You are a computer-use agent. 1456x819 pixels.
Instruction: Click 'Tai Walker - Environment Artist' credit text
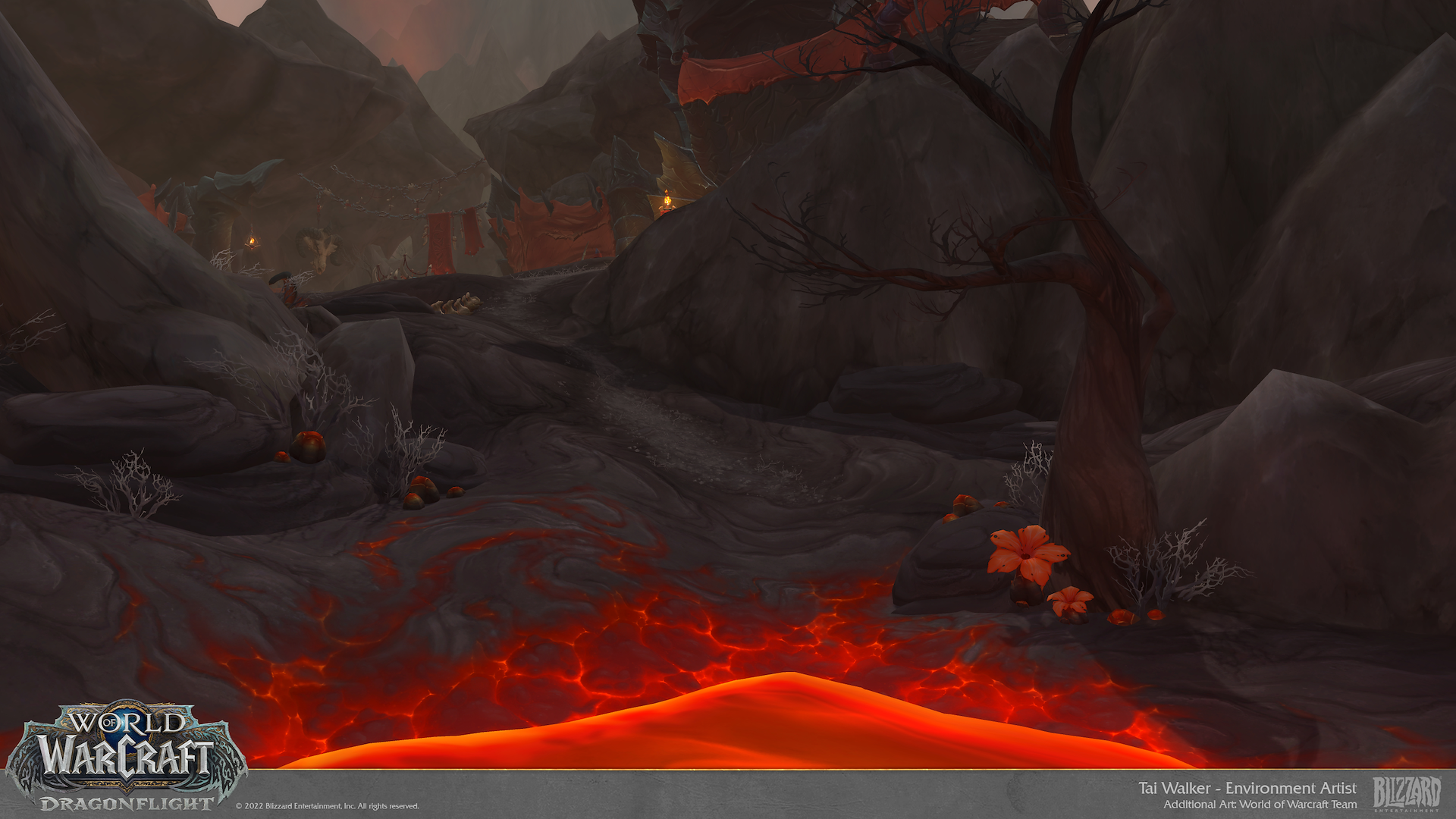pyautogui.click(x=1247, y=788)
